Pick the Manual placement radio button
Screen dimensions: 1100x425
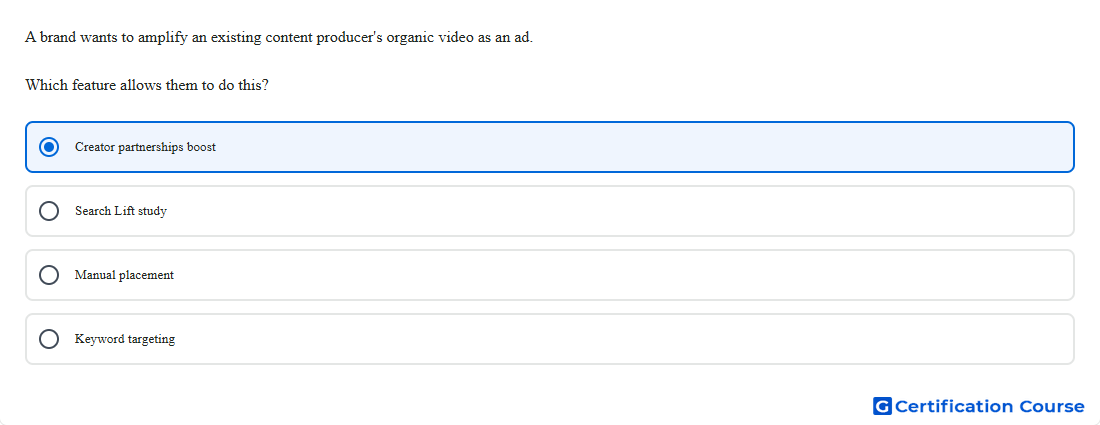(49, 275)
